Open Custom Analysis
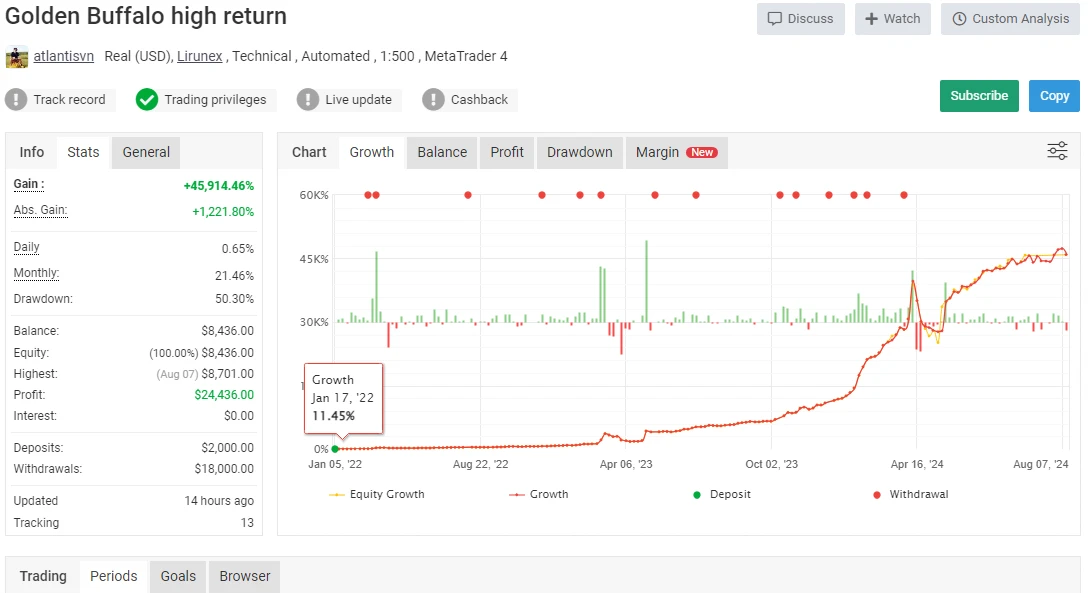1089x593 pixels. (1010, 19)
